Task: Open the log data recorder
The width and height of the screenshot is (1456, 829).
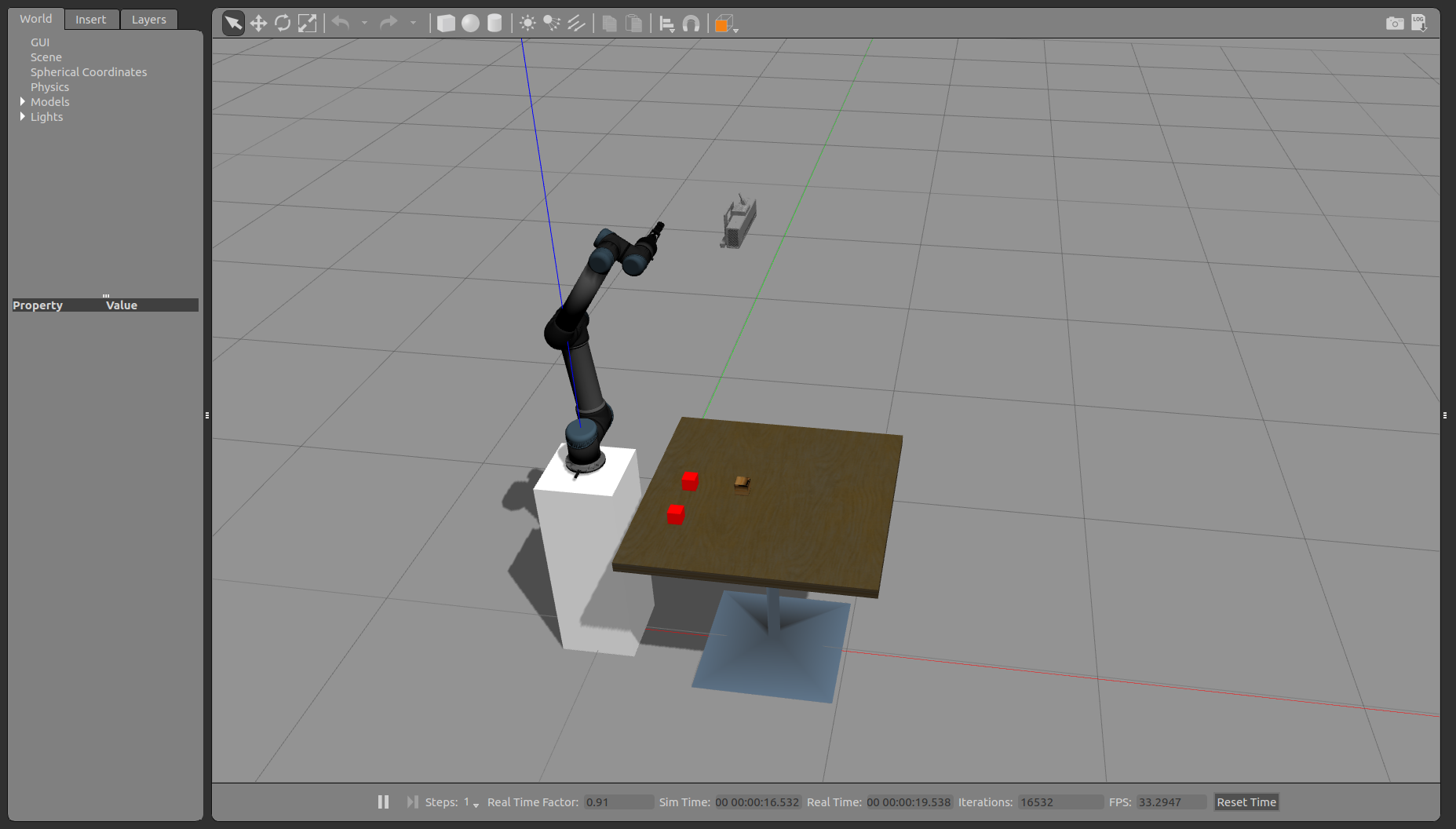Action: [x=1419, y=23]
